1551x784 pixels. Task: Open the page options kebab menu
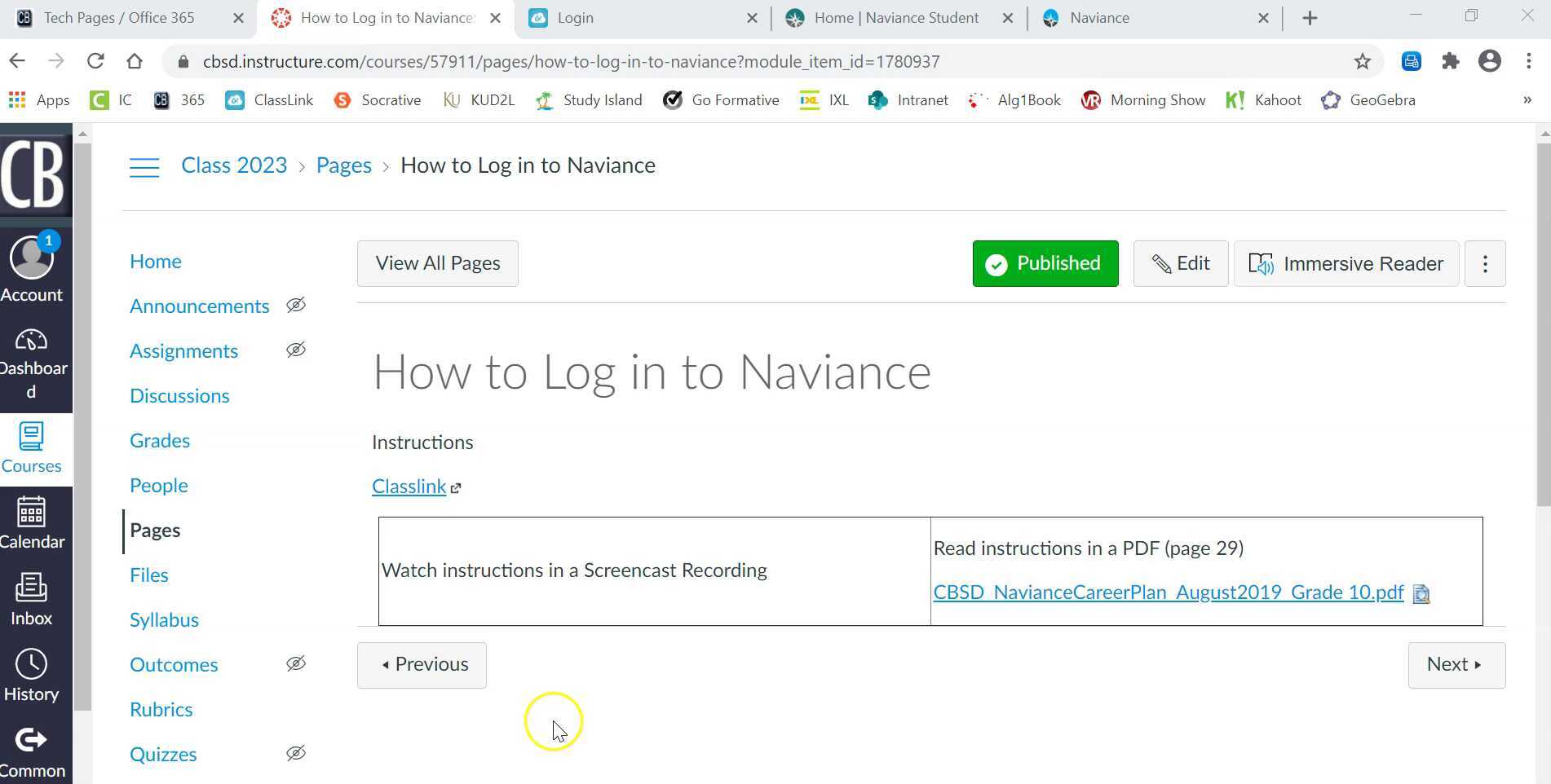click(x=1485, y=263)
